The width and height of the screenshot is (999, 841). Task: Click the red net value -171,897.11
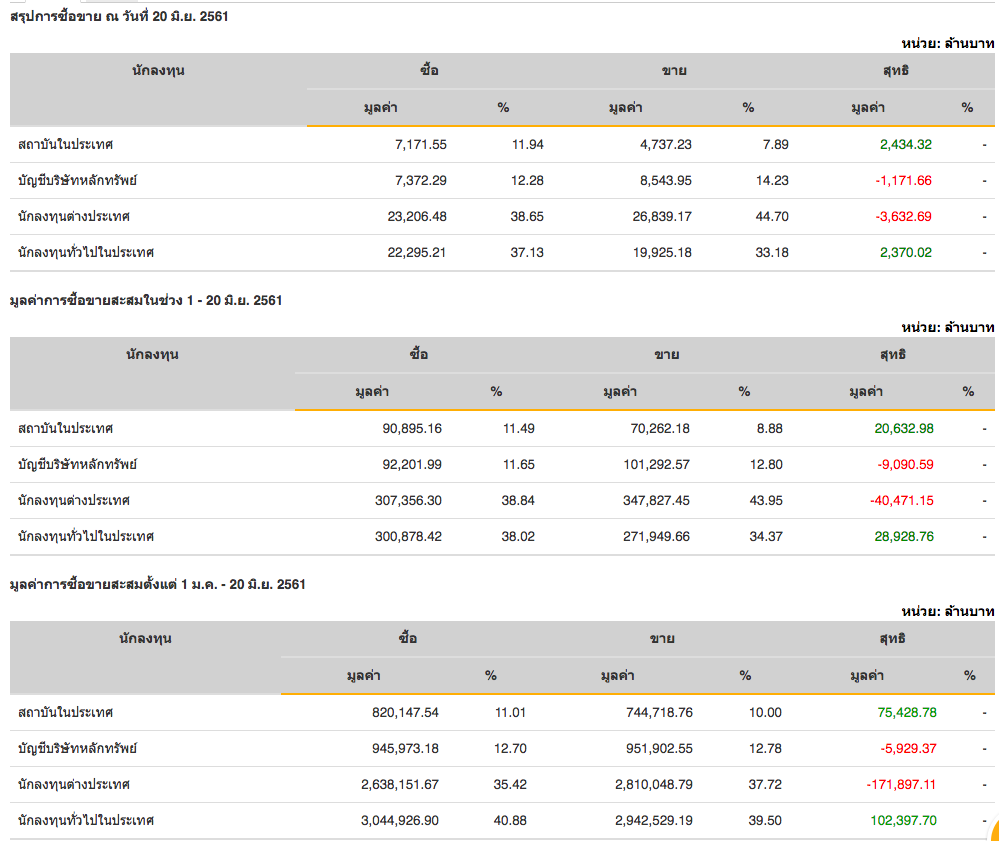901,784
